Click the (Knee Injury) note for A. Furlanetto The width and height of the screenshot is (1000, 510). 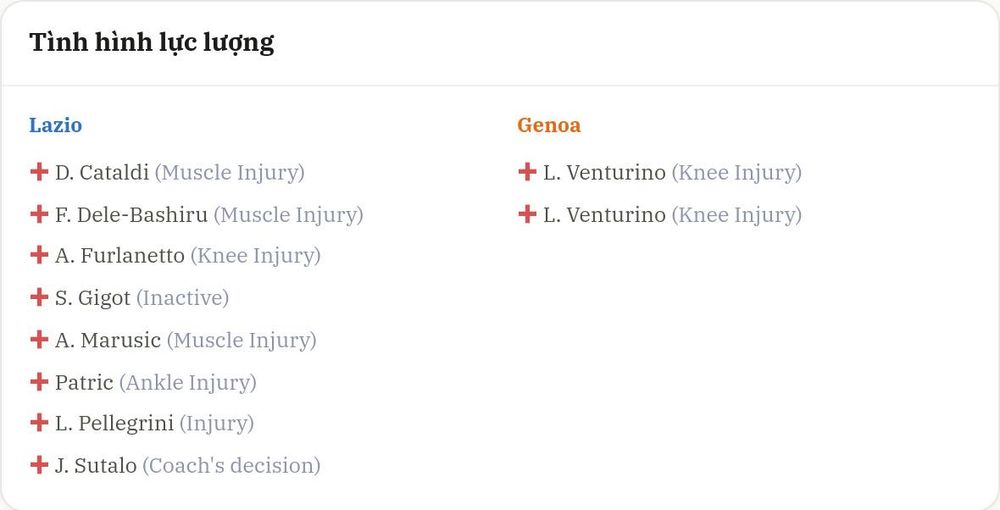(x=256, y=256)
